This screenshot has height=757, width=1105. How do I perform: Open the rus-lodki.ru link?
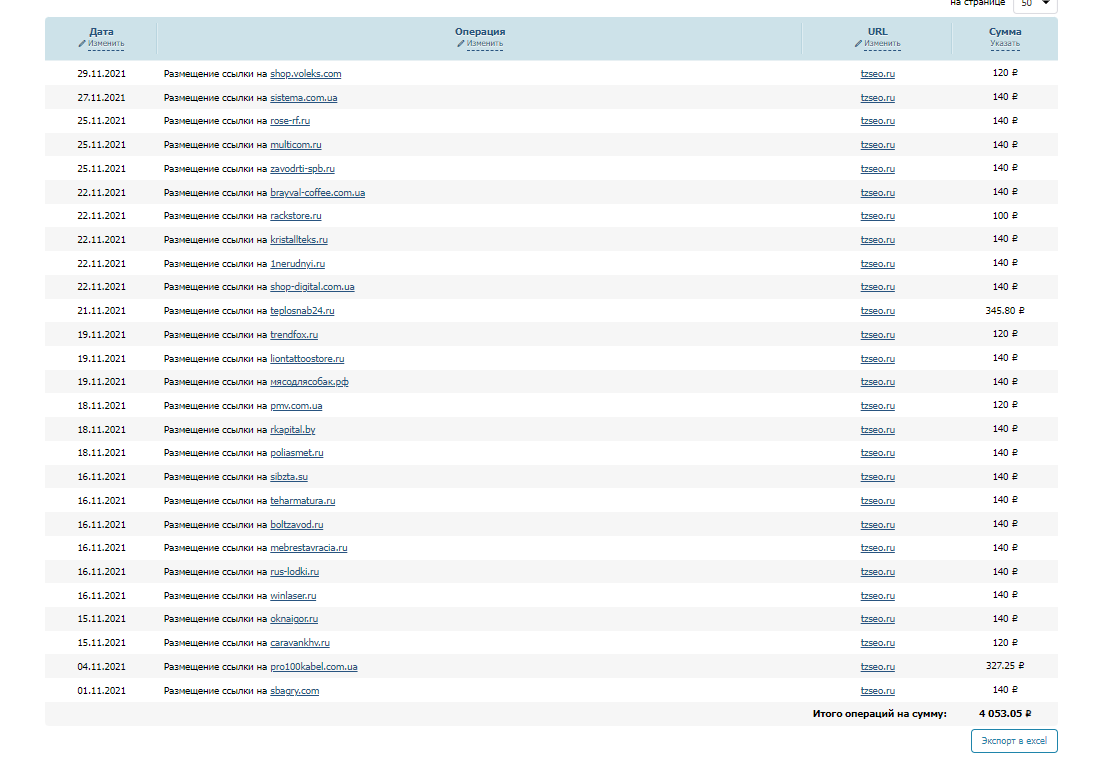click(x=295, y=572)
